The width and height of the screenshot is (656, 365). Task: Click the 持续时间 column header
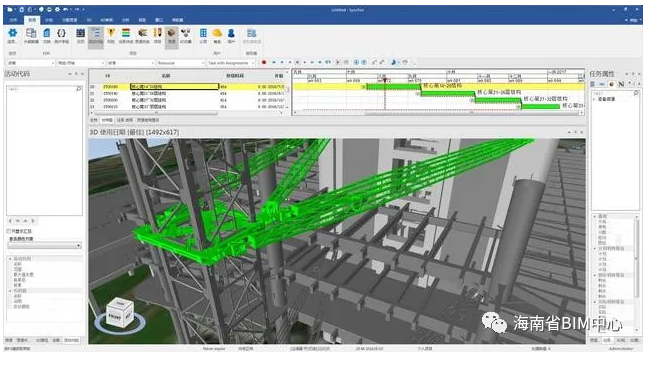(x=235, y=76)
